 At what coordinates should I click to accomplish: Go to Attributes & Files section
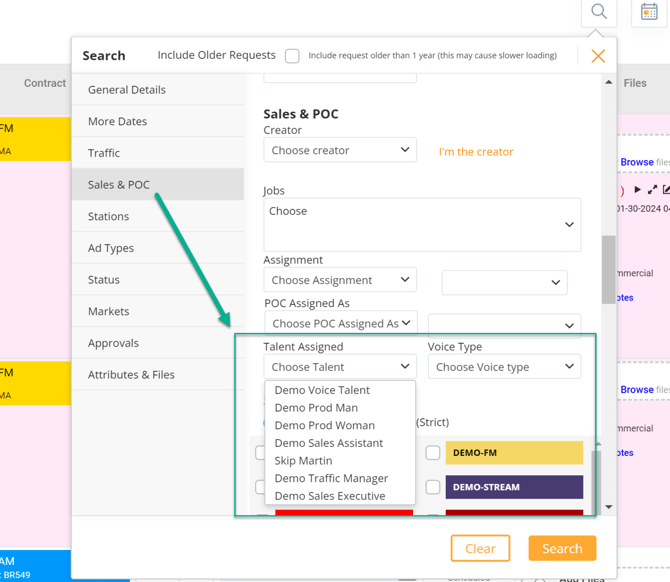[x=158, y=374]
